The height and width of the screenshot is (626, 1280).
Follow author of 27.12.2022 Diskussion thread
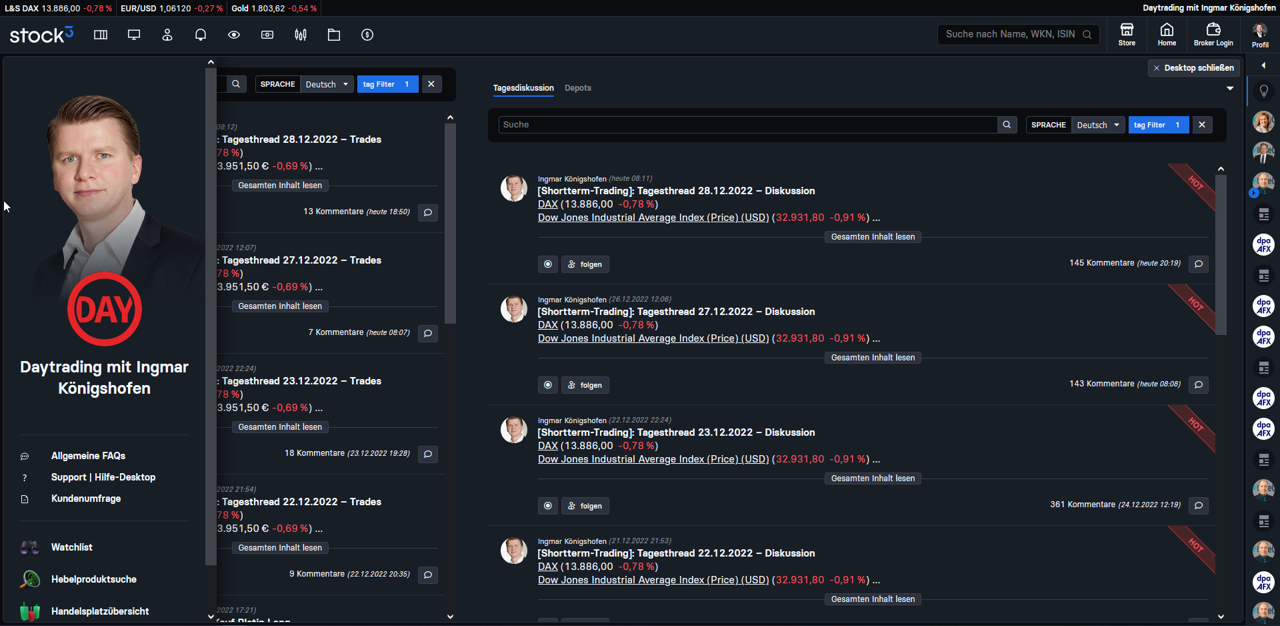tap(585, 385)
